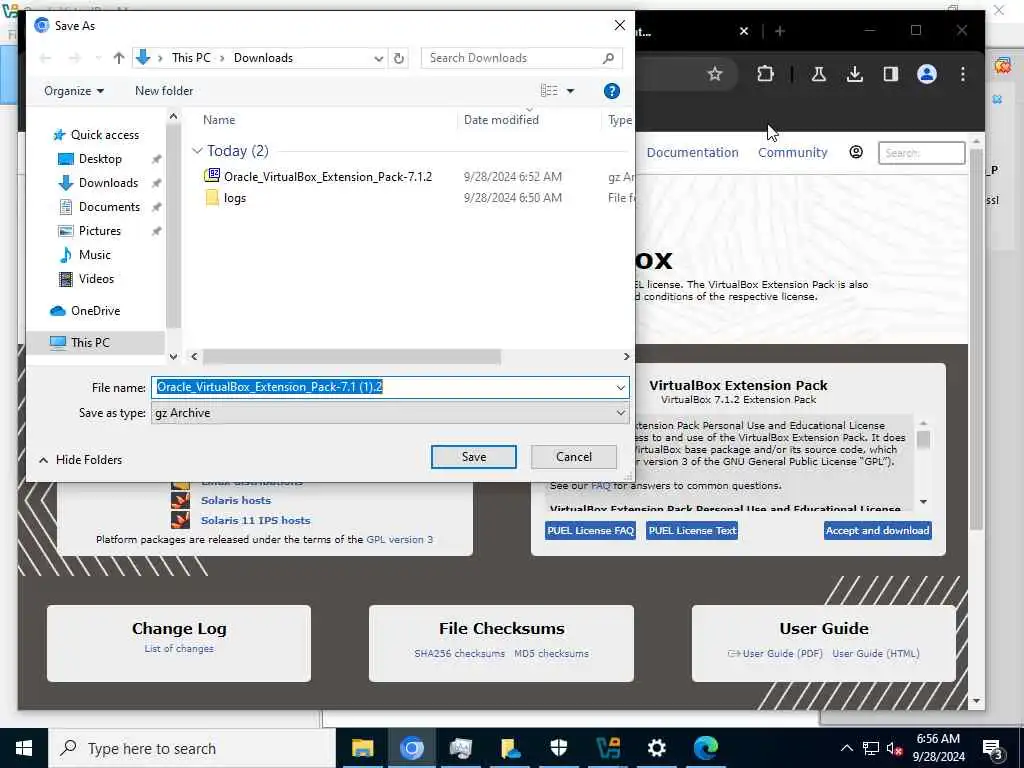The width and height of the screenshot is (1024, 768).
Task: Open the Documentation menu on VirtualBox site
Action: [x=692, y=152]
